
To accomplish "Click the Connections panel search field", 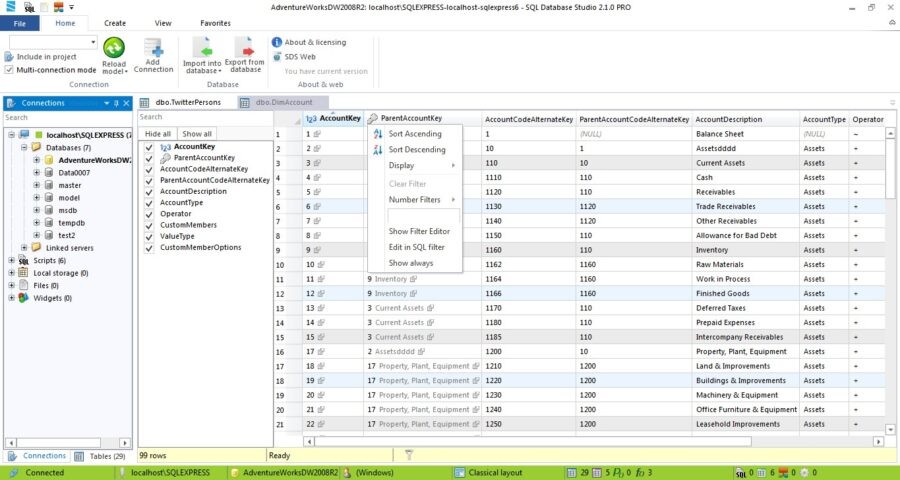I will tap(68, 118).
